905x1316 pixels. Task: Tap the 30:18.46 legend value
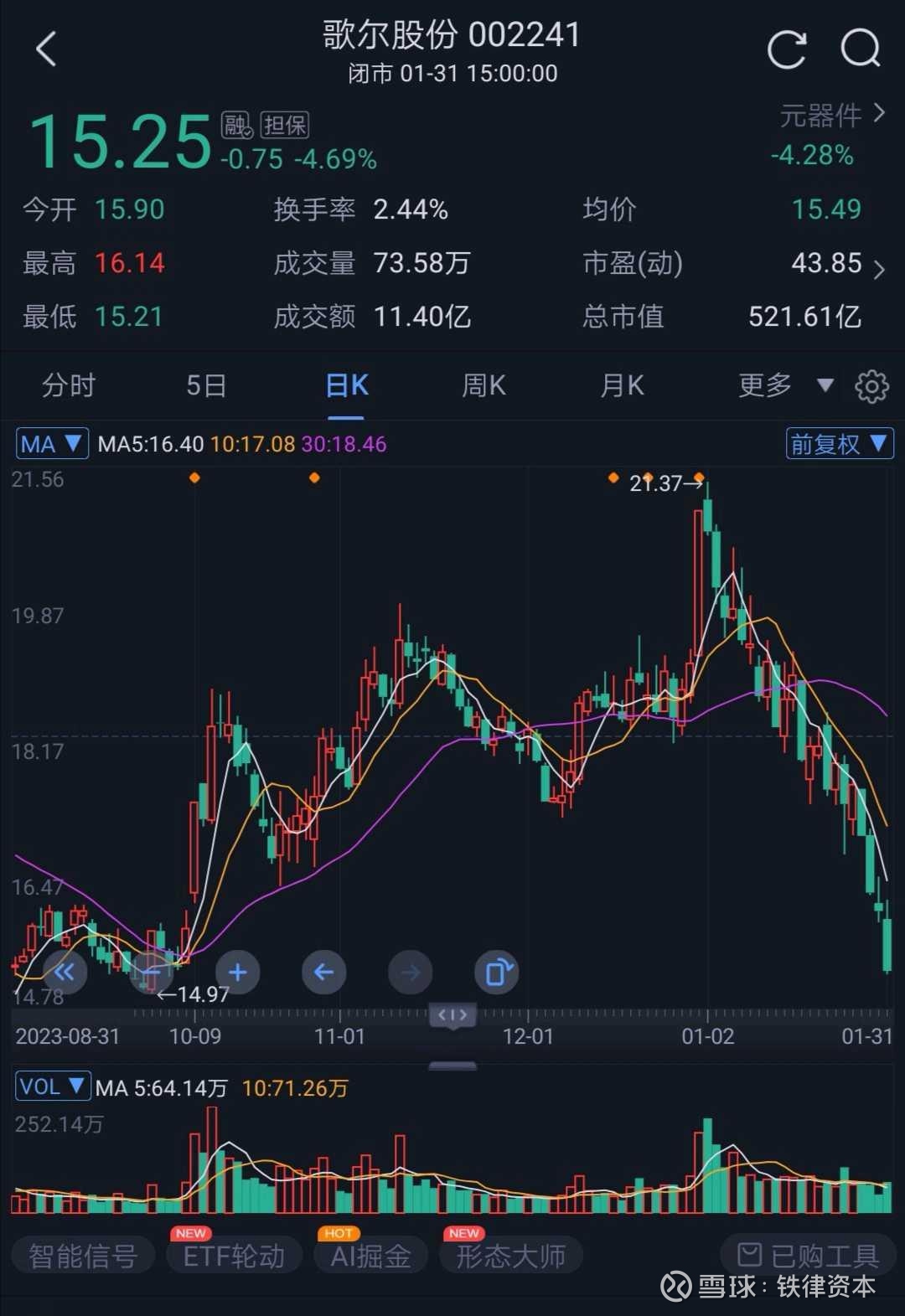click(x=344, y=444)
